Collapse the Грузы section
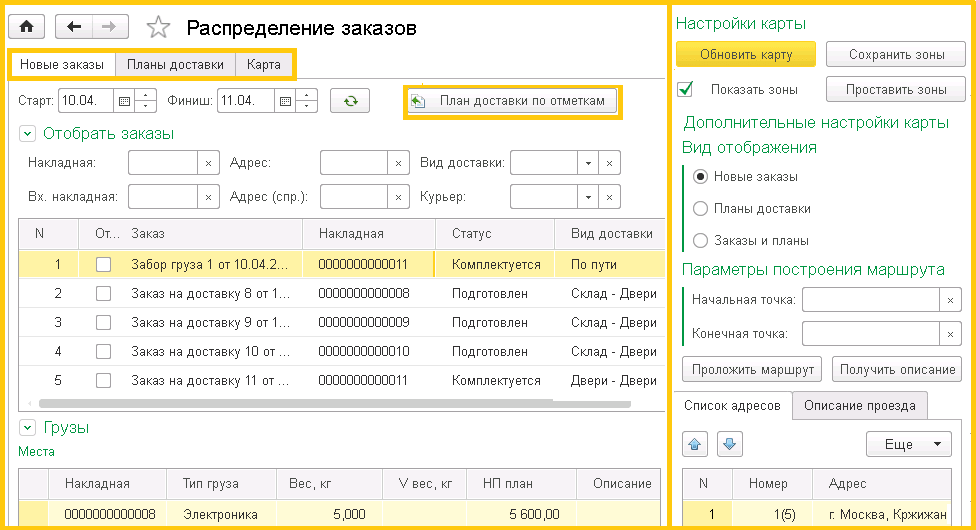The width and height of the screenshot is (976, 530). click(27, 428)
